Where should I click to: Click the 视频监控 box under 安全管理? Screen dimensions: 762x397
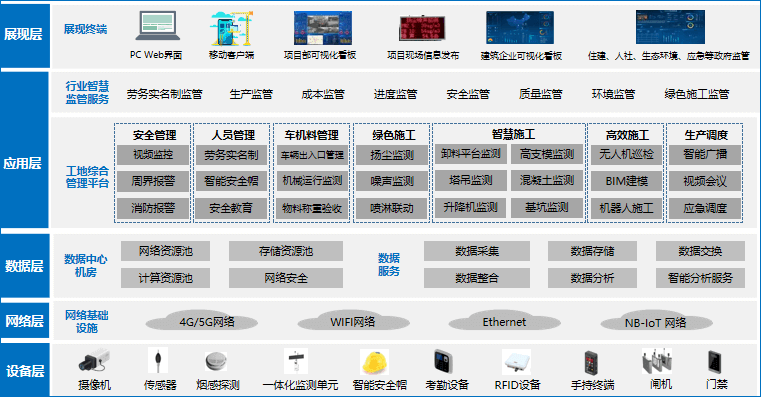tap(153, 155)
